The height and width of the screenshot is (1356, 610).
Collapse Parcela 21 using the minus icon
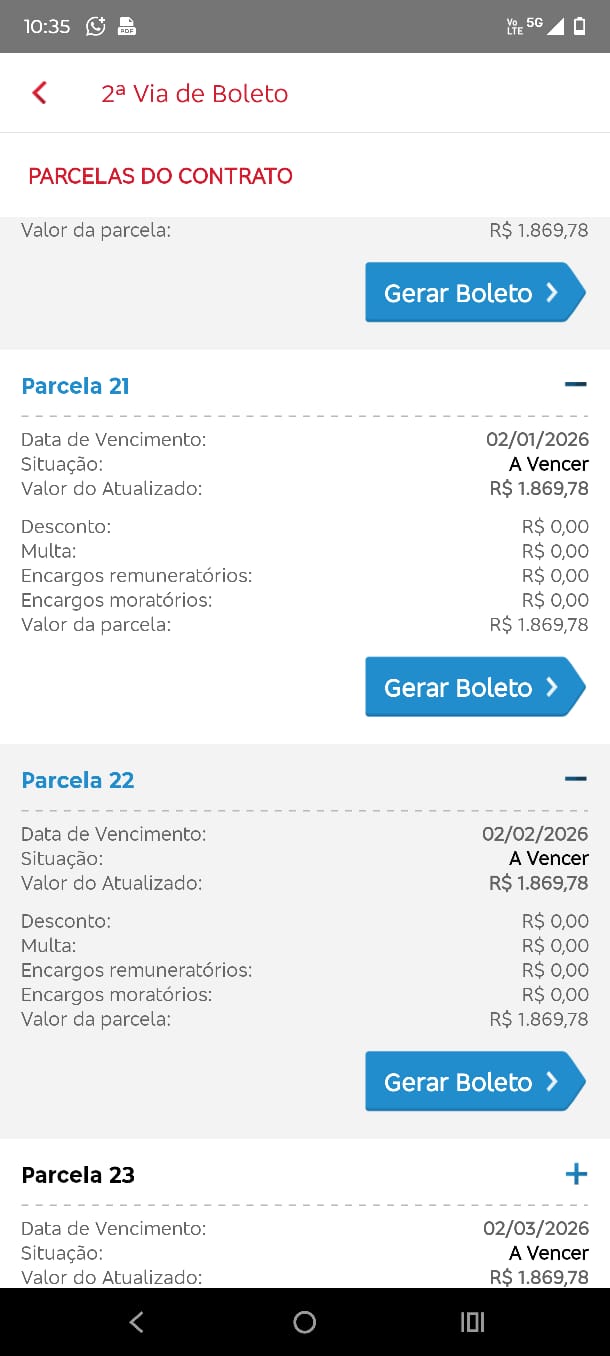pos(575,384)
